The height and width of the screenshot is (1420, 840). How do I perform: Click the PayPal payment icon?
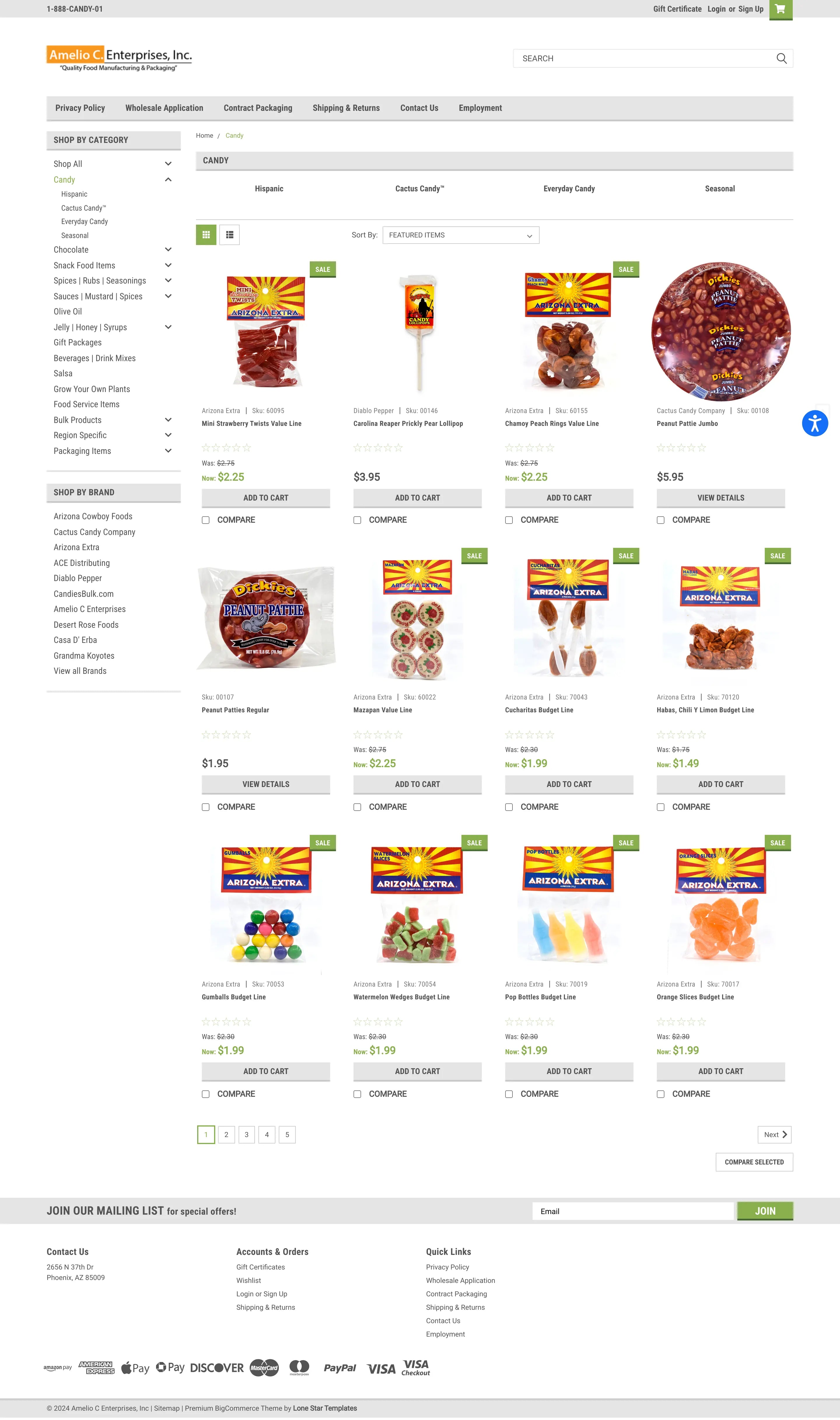coord(339,1368)
